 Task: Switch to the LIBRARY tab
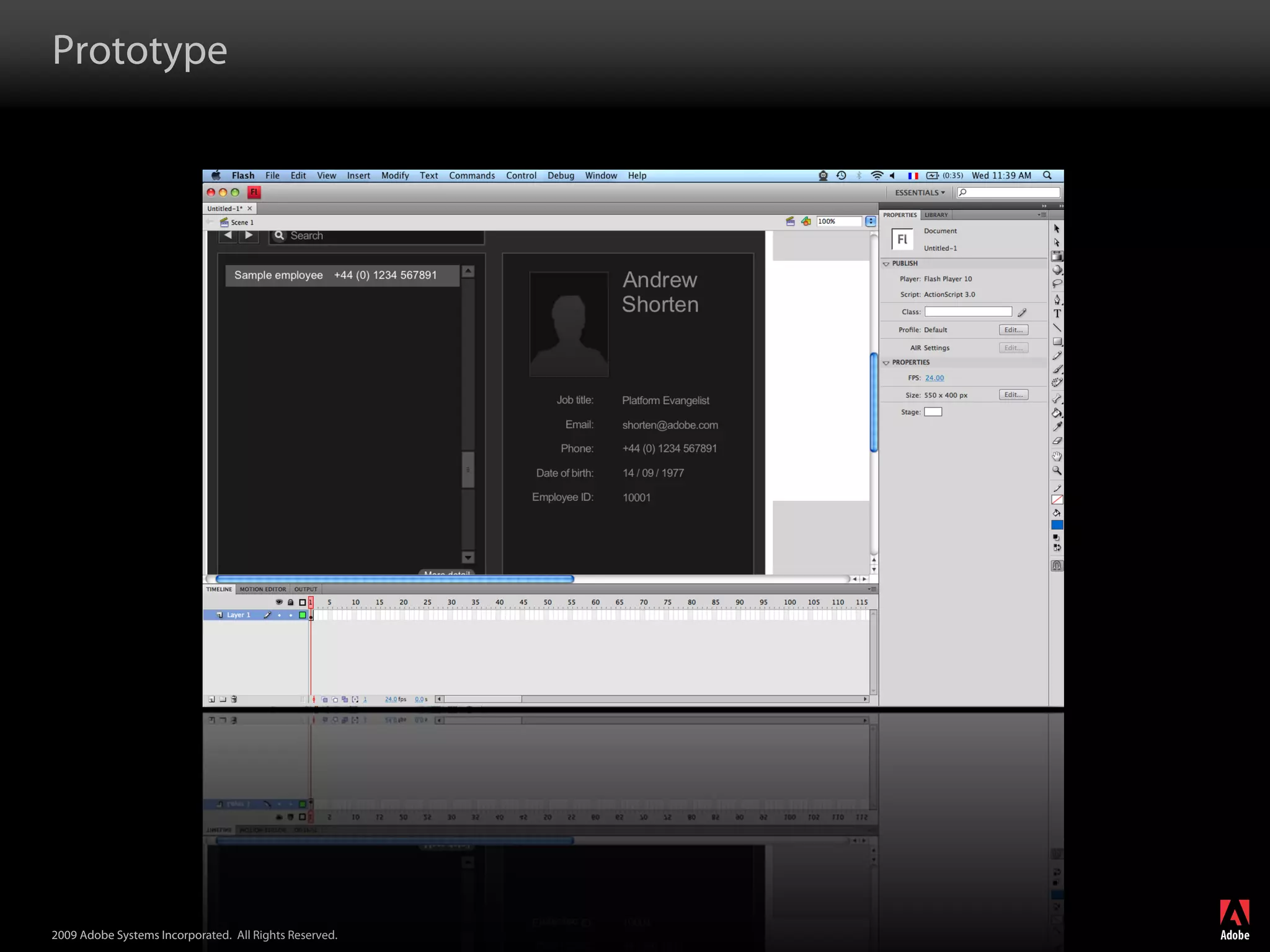point(936,215)
